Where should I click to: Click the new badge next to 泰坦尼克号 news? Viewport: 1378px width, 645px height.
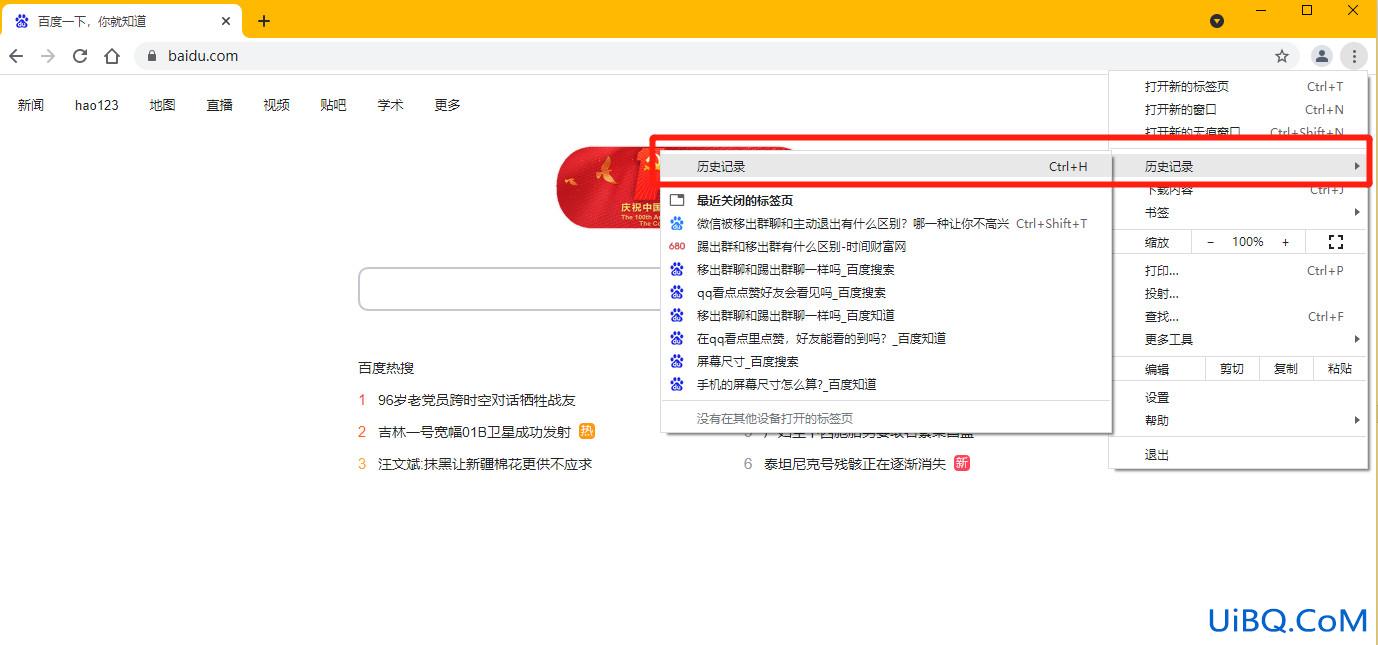962,463
